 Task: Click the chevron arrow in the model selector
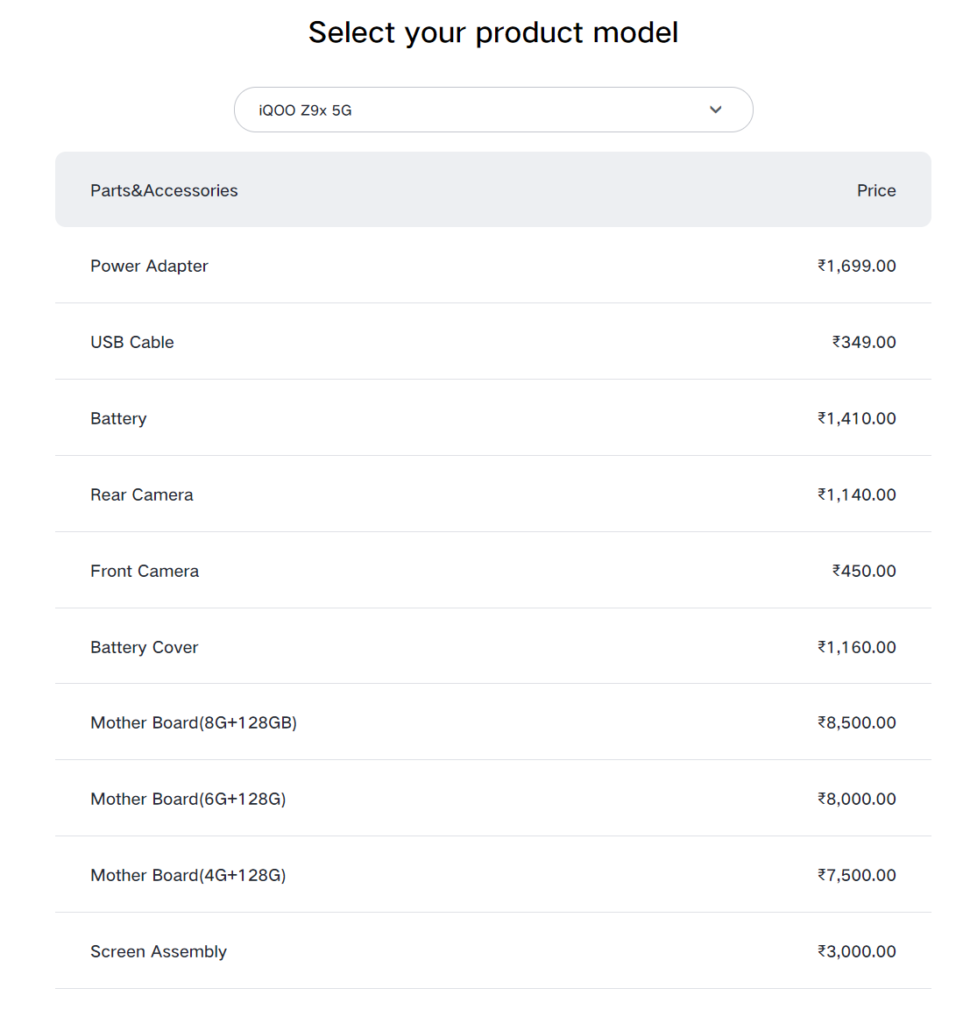pos(715,110)
